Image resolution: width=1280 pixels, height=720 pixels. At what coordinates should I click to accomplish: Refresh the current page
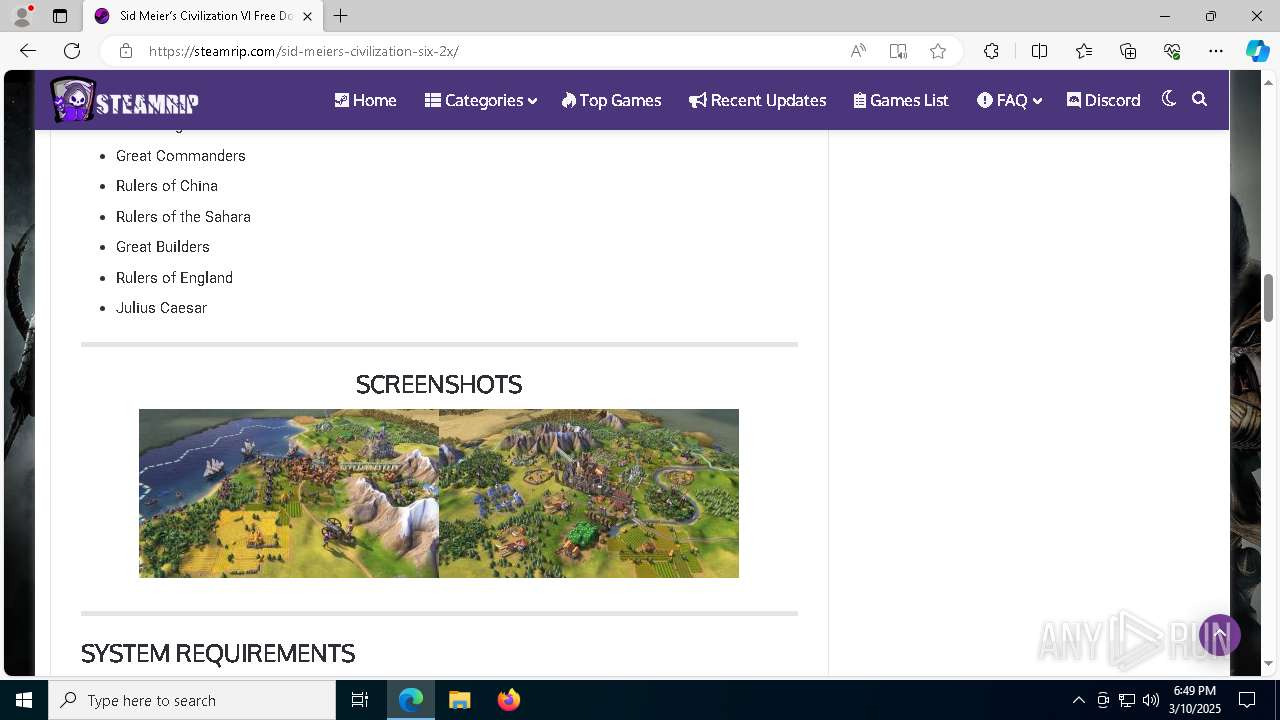pyautogui.click(x=72, y=51)
